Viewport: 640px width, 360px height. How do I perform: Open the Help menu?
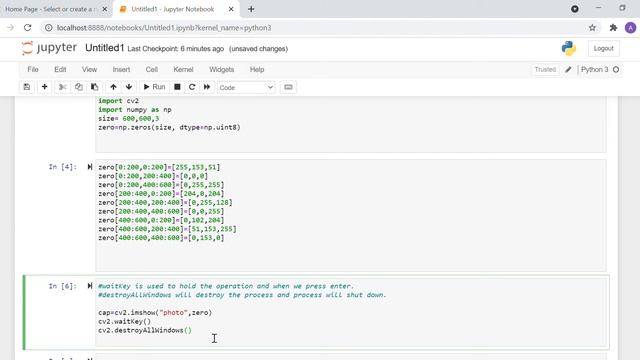257,69
